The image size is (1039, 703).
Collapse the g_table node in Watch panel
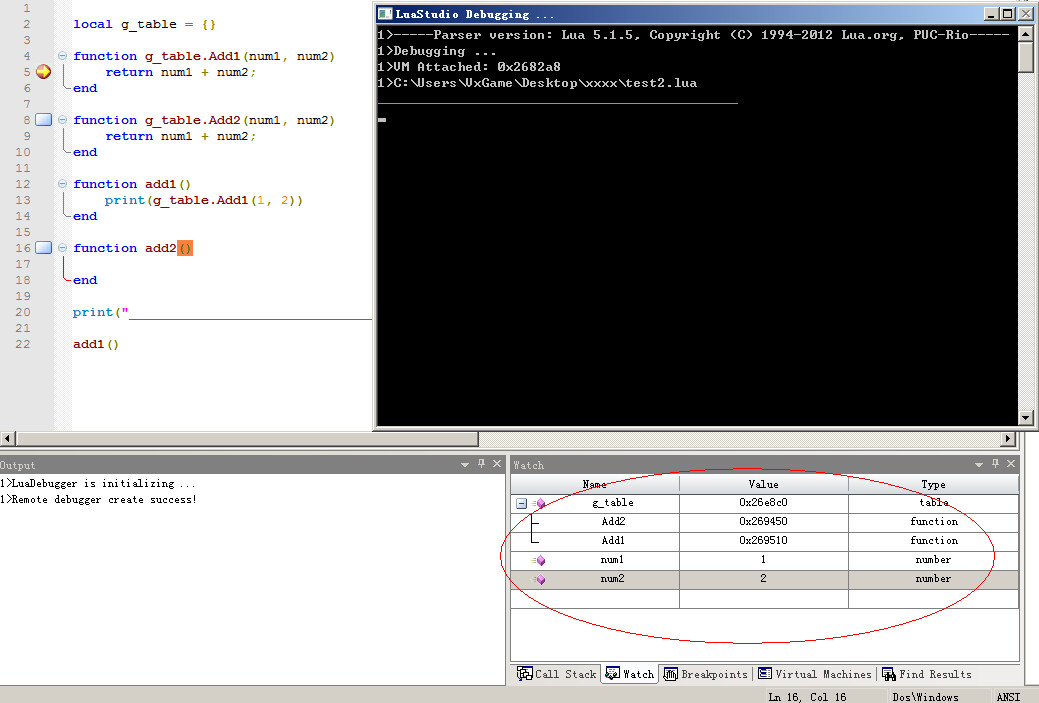pyautogui.click(x=521, y=504)
